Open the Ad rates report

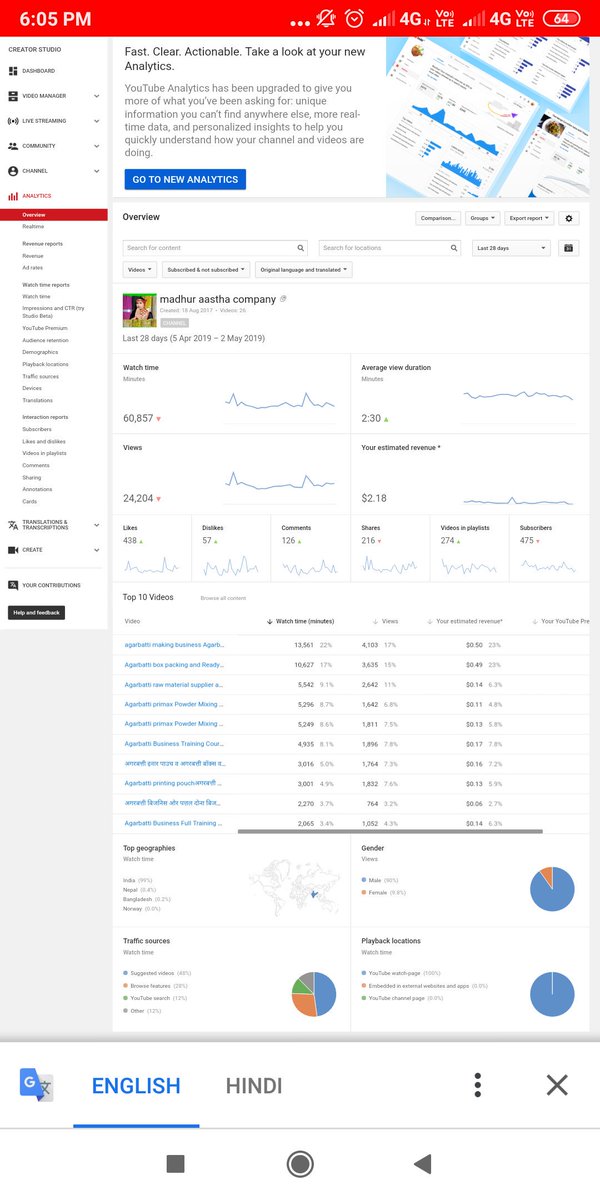click(x=33, y=268)
